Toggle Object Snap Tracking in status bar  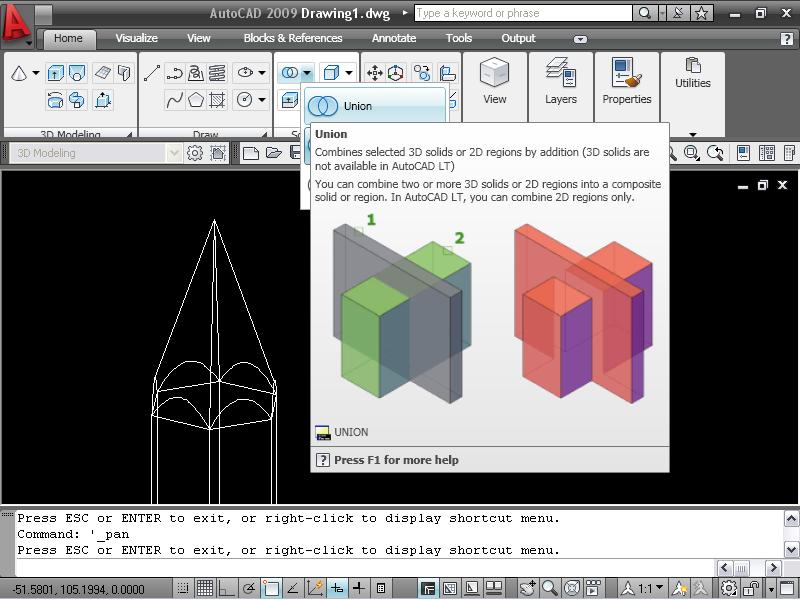293,588
